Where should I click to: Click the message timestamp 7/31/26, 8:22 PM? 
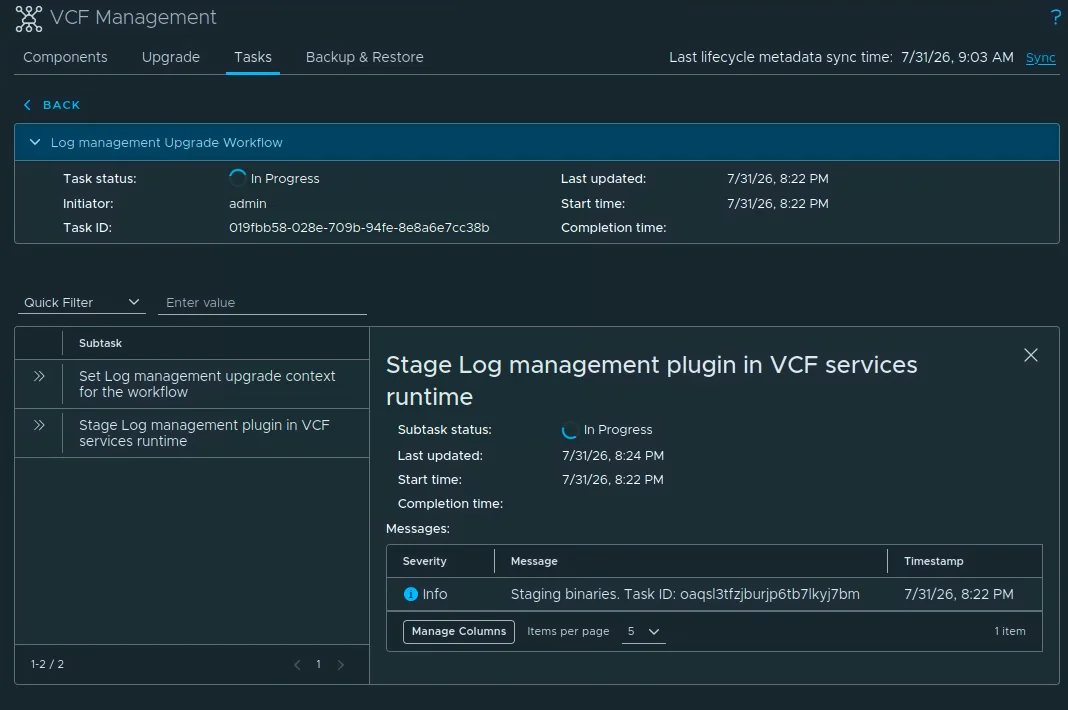958,594
